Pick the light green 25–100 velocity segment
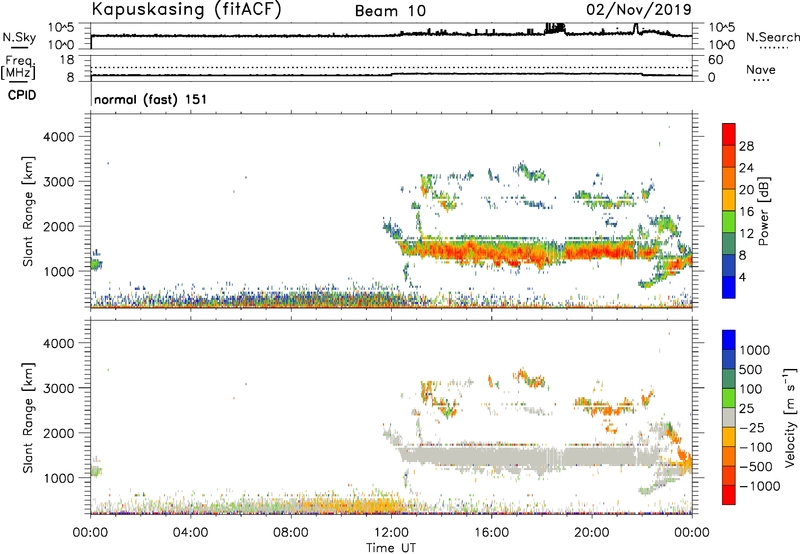Image resolution: width=800 pixels, height=554 pixels. point(729,398)
